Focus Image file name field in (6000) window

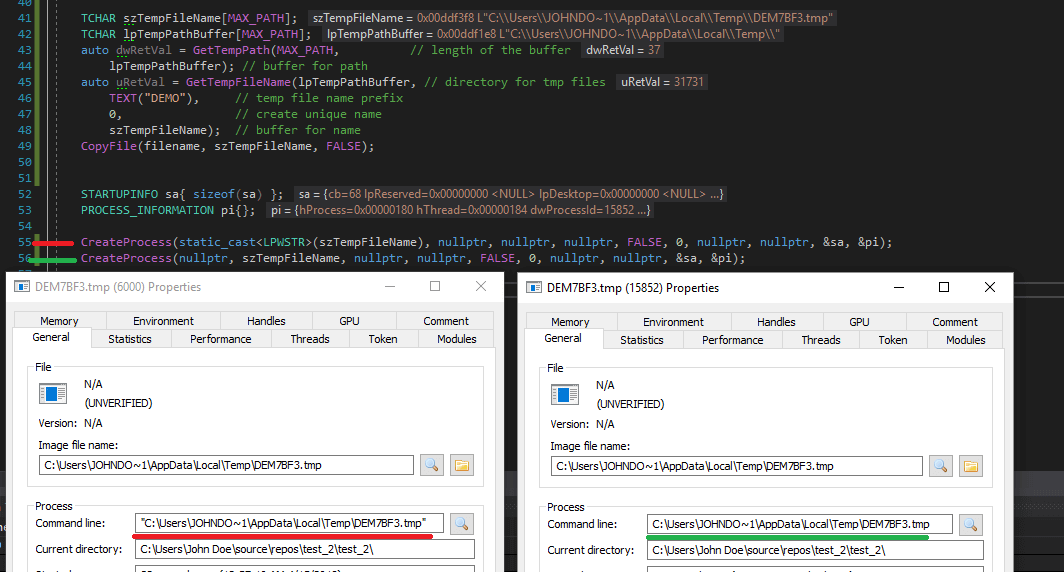[x=226, y=465]
